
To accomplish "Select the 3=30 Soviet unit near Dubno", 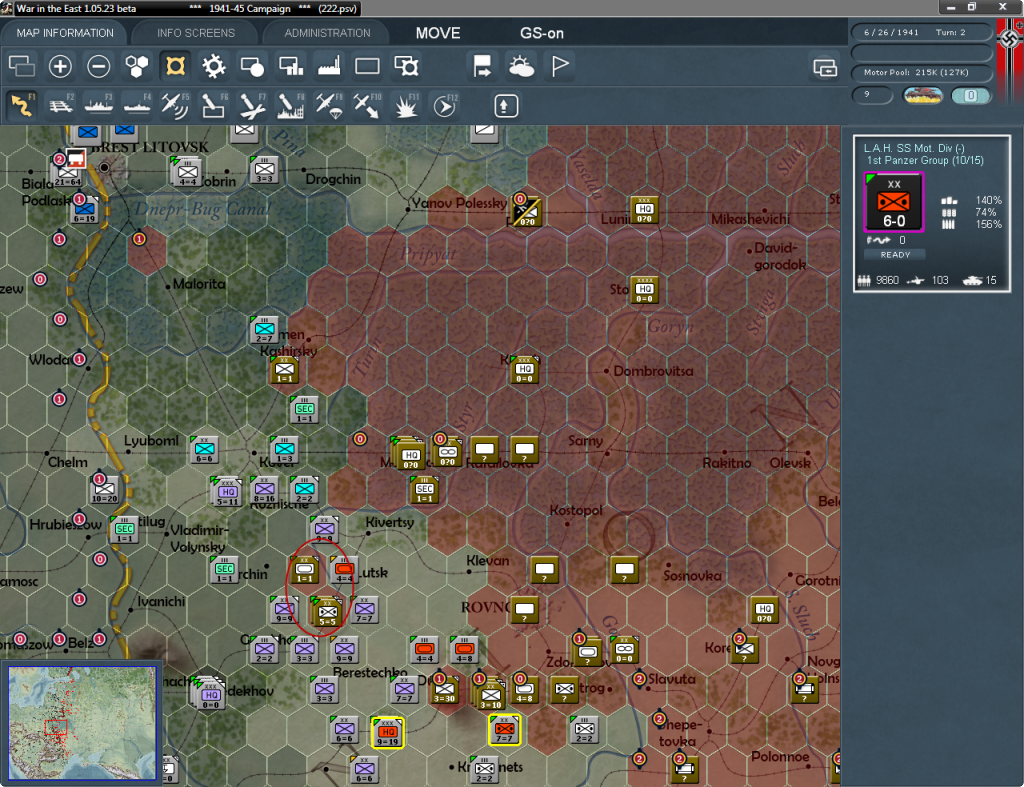I will [x=444, y=690].
